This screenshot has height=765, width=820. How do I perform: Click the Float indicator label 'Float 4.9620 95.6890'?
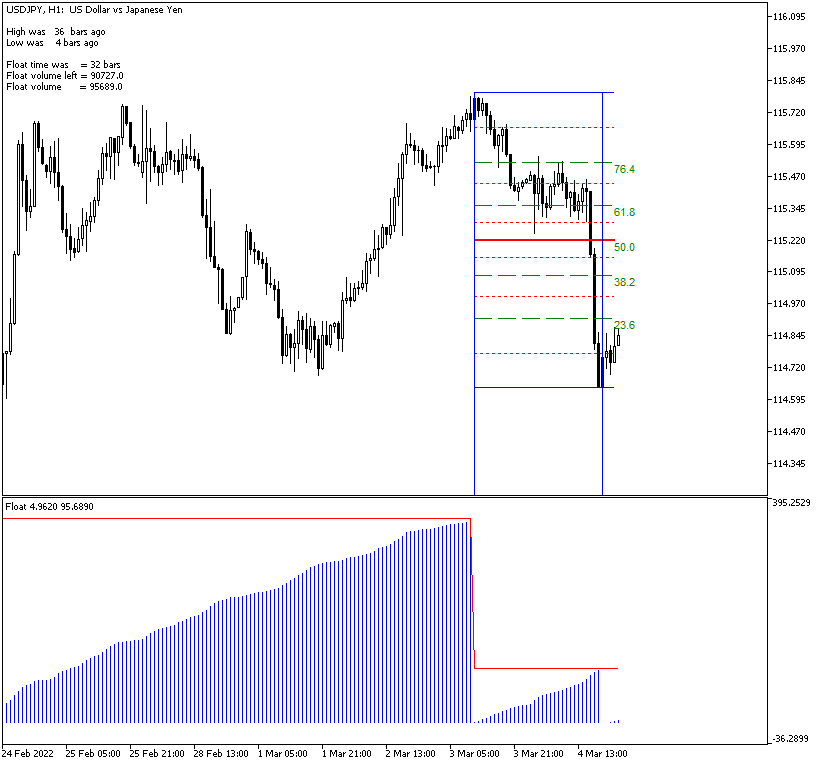(50, 507)
